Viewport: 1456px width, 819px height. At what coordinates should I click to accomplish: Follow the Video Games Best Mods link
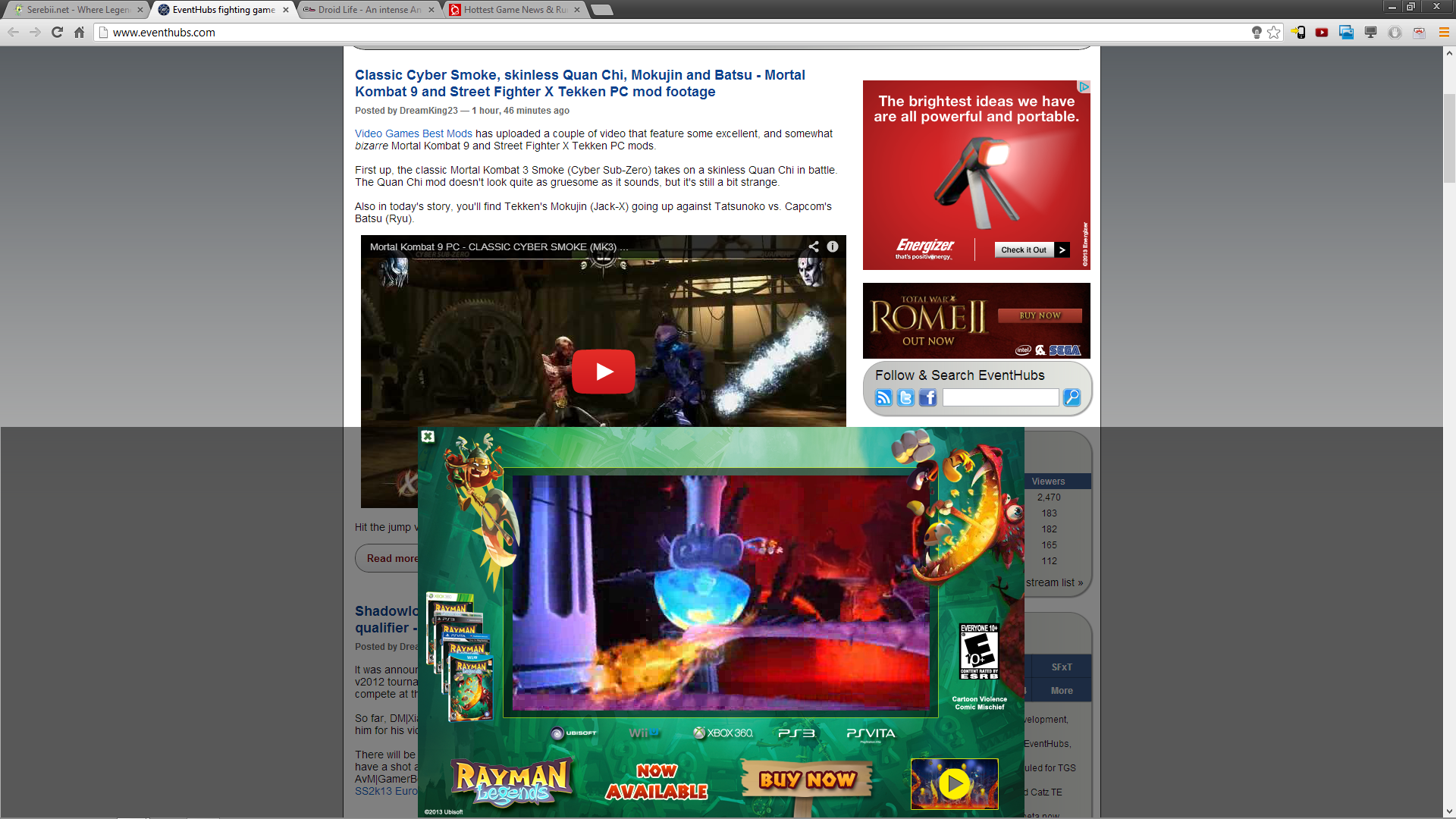(x=413, y=133)
